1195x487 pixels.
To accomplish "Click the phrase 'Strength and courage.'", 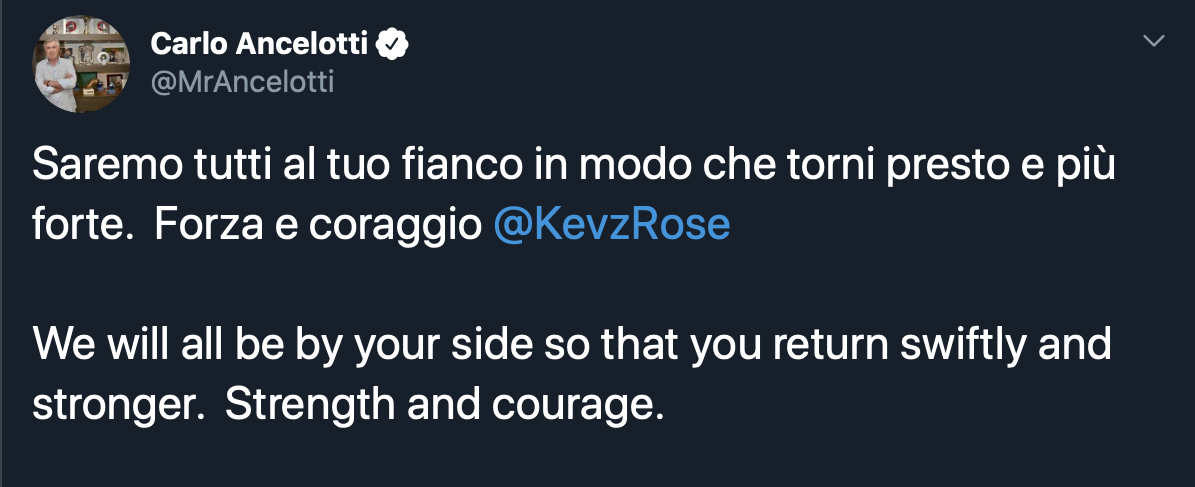I will point(444,404).
